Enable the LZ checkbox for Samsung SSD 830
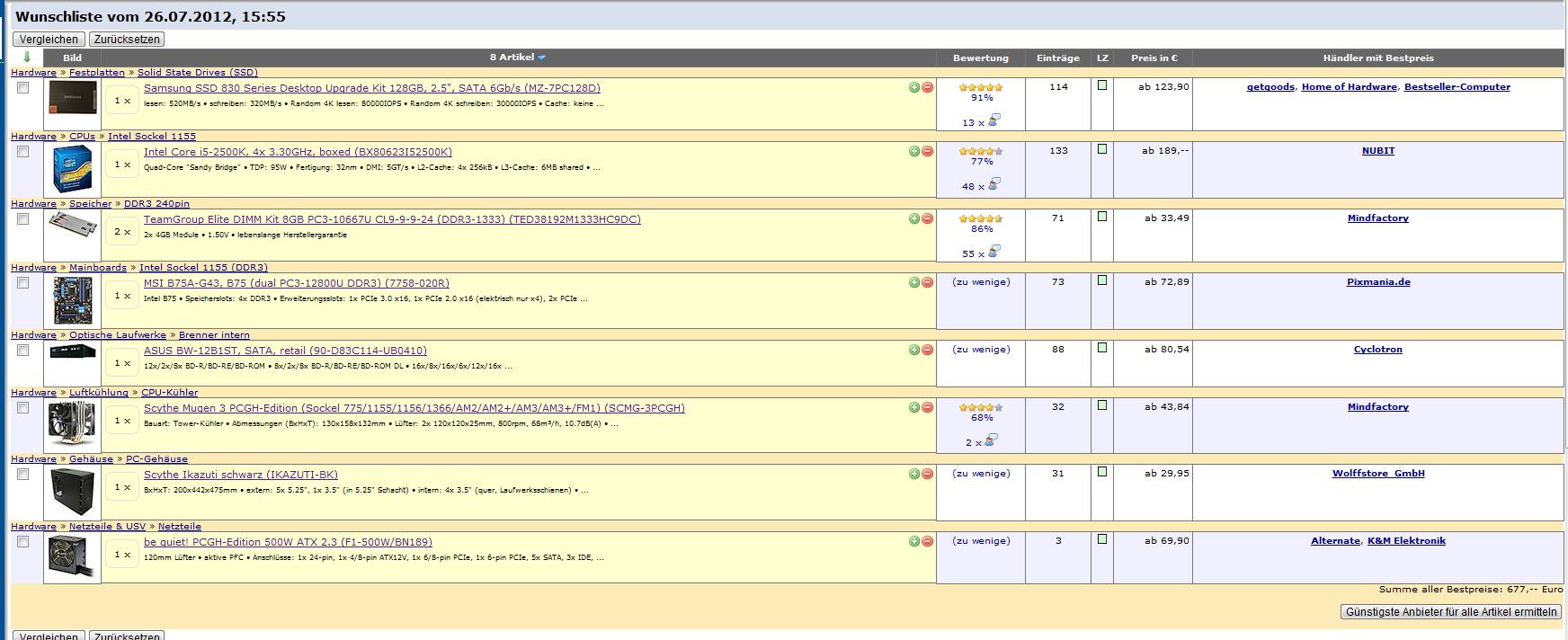The height and width of the screenshot is (640, 1568). [1102, 85]
